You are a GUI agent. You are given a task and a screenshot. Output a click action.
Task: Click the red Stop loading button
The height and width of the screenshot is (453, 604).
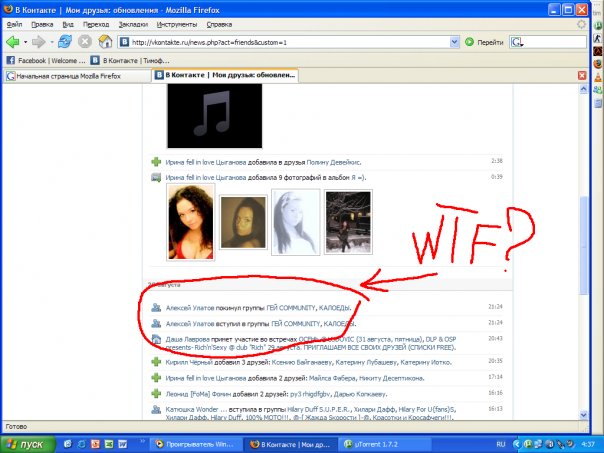[x=85, y=42]
